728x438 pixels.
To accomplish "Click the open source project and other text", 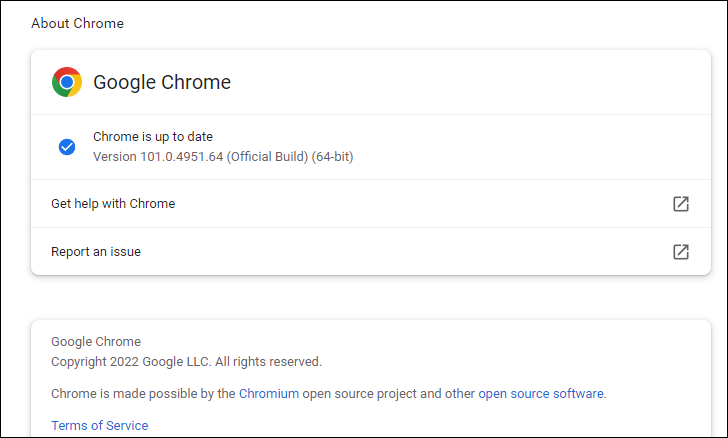I will click(x=389, y=394).
